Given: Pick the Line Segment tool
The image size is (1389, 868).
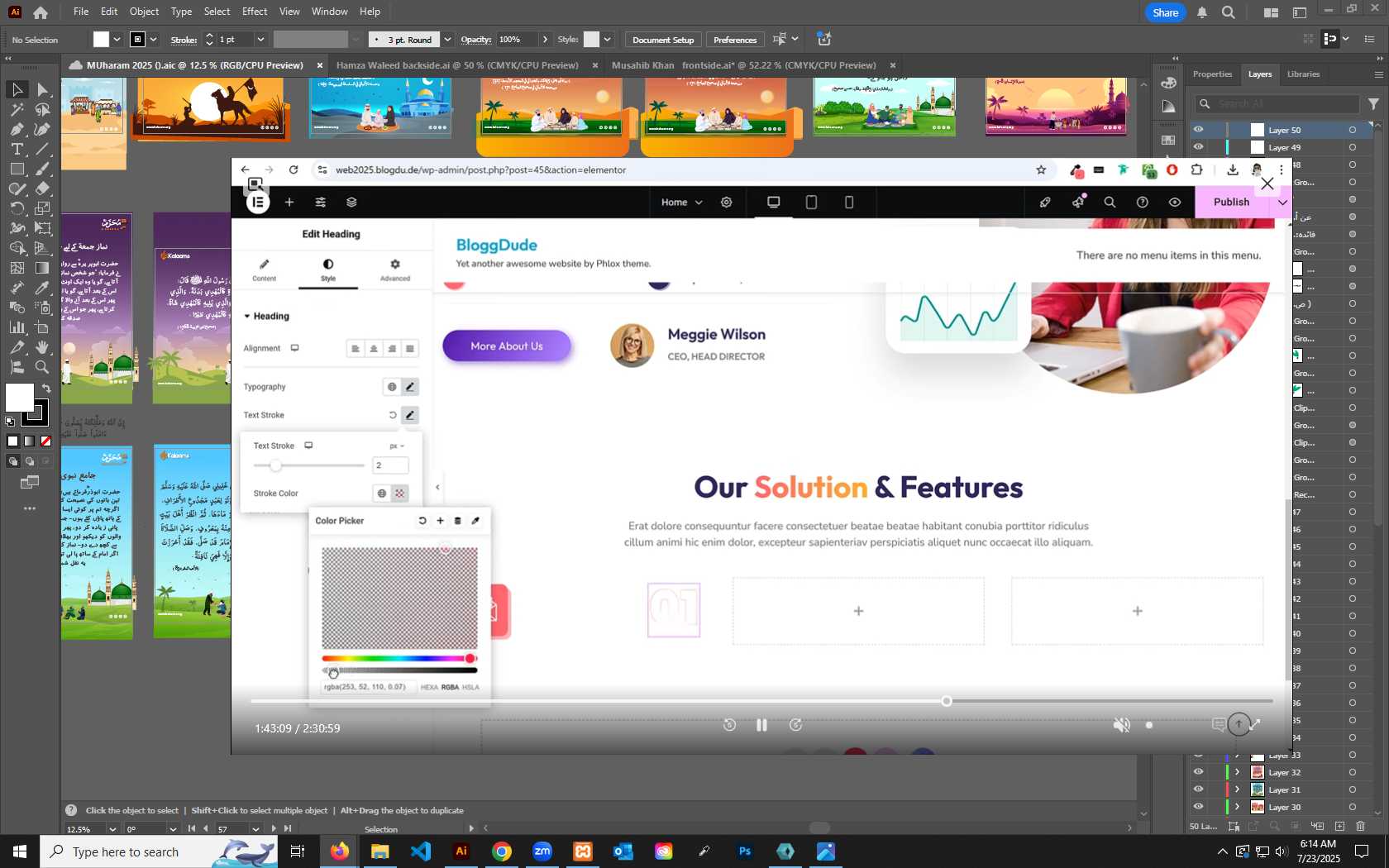Looking at the screenshot, I should pyautogui.click(x=43, y=149).
